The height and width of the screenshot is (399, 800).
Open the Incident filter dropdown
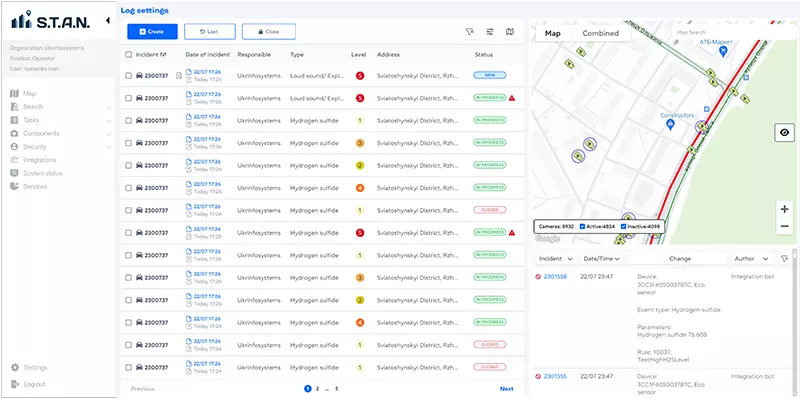click(556, 259)
